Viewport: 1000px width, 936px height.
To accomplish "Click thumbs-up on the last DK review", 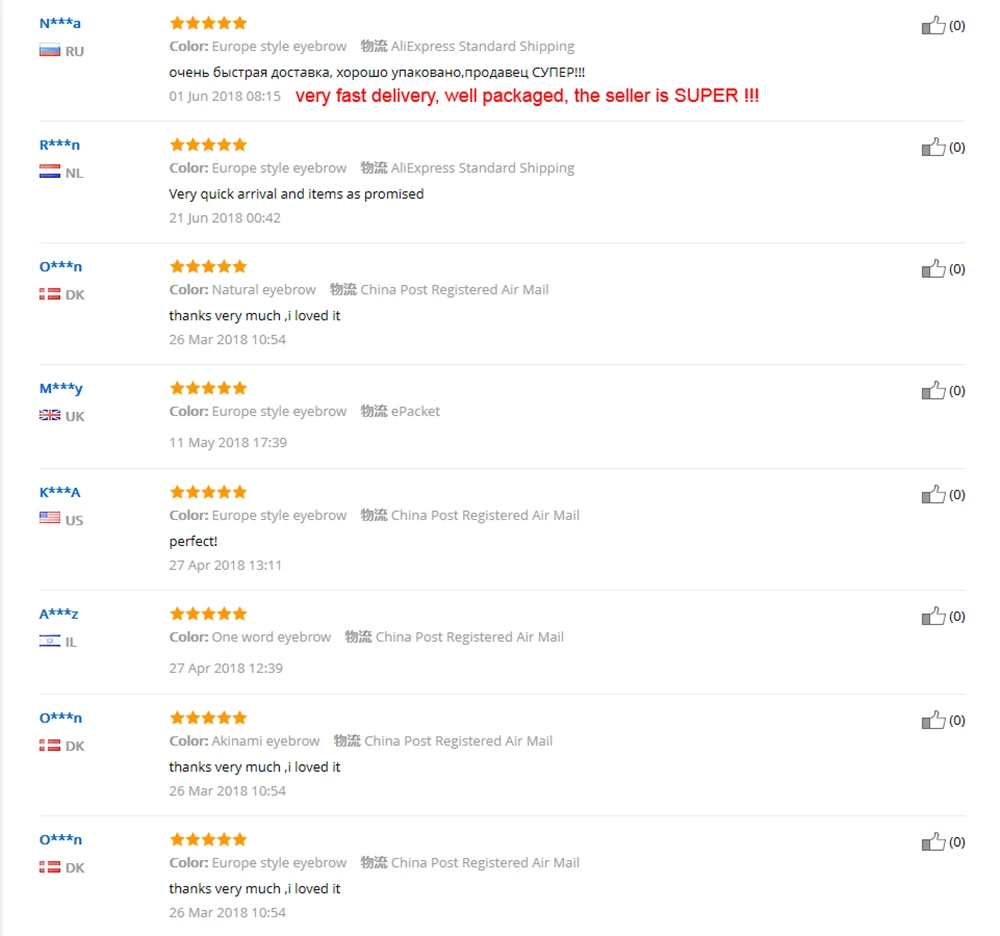I will point(933,842).
